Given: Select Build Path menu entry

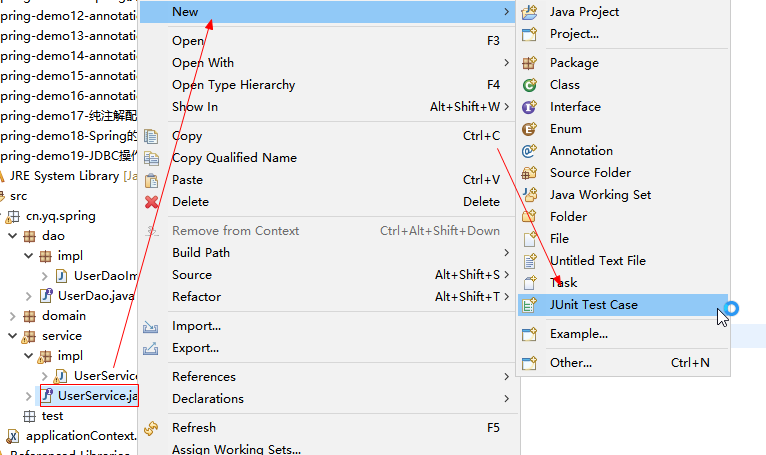Looking at the screenshot, I should click(x=327, y=253).
